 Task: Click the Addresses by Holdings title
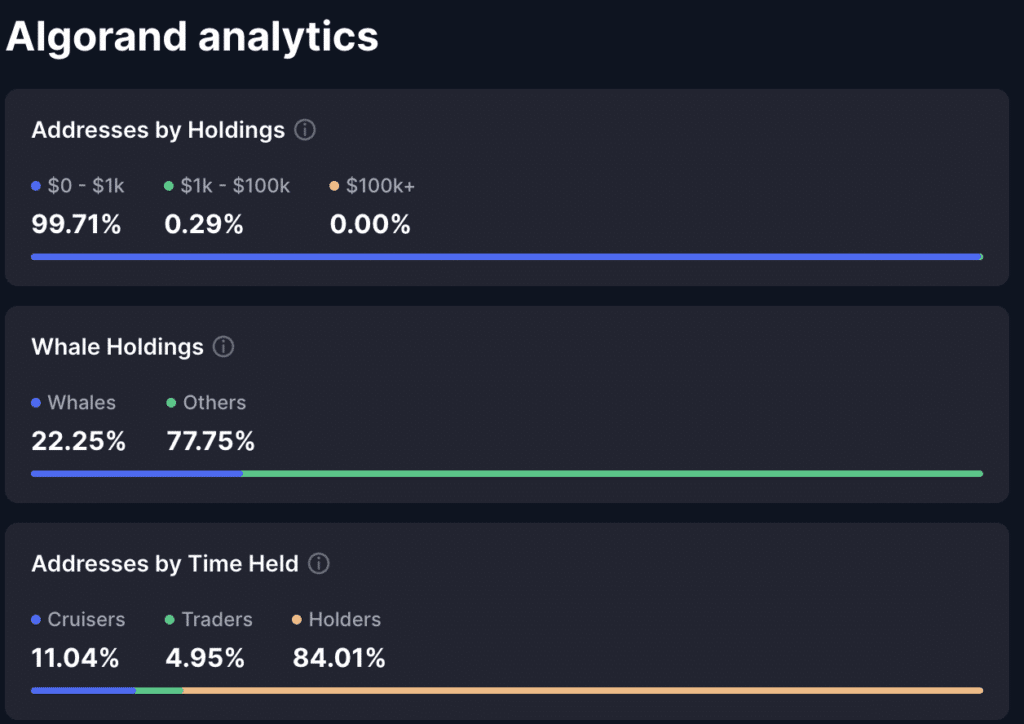(158, 130)
